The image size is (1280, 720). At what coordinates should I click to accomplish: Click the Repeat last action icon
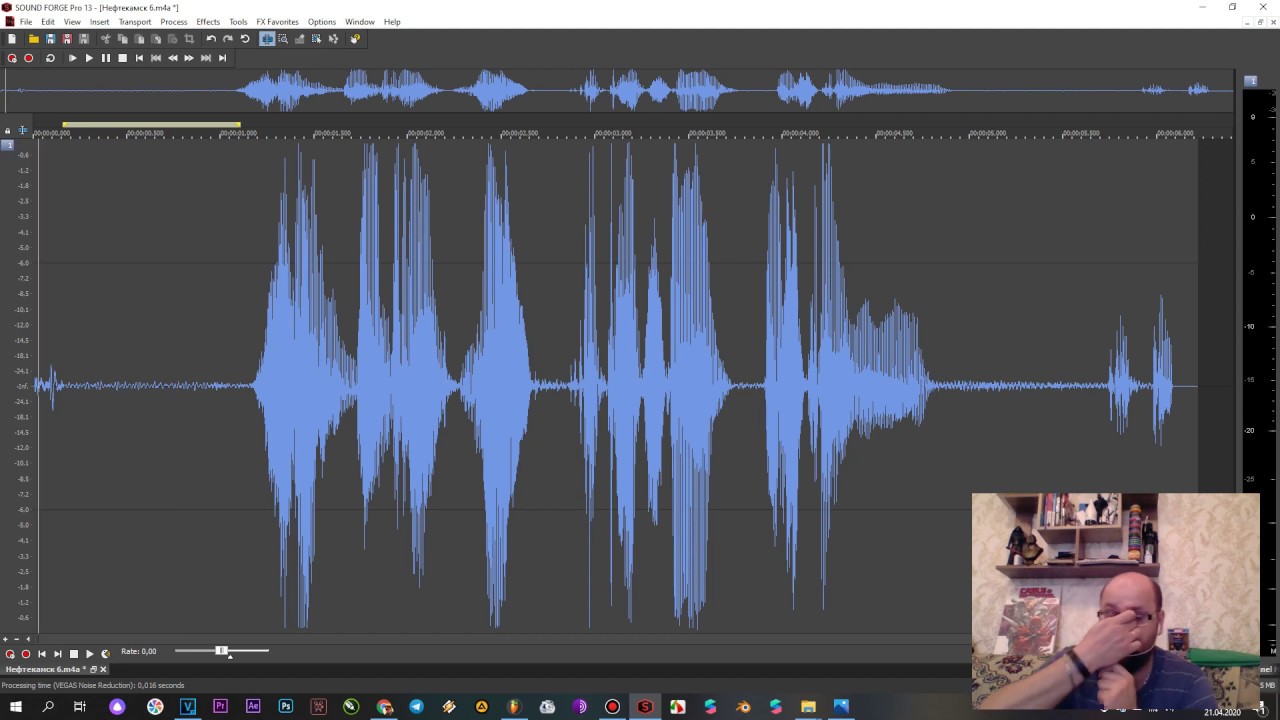[x=245, y=39]
